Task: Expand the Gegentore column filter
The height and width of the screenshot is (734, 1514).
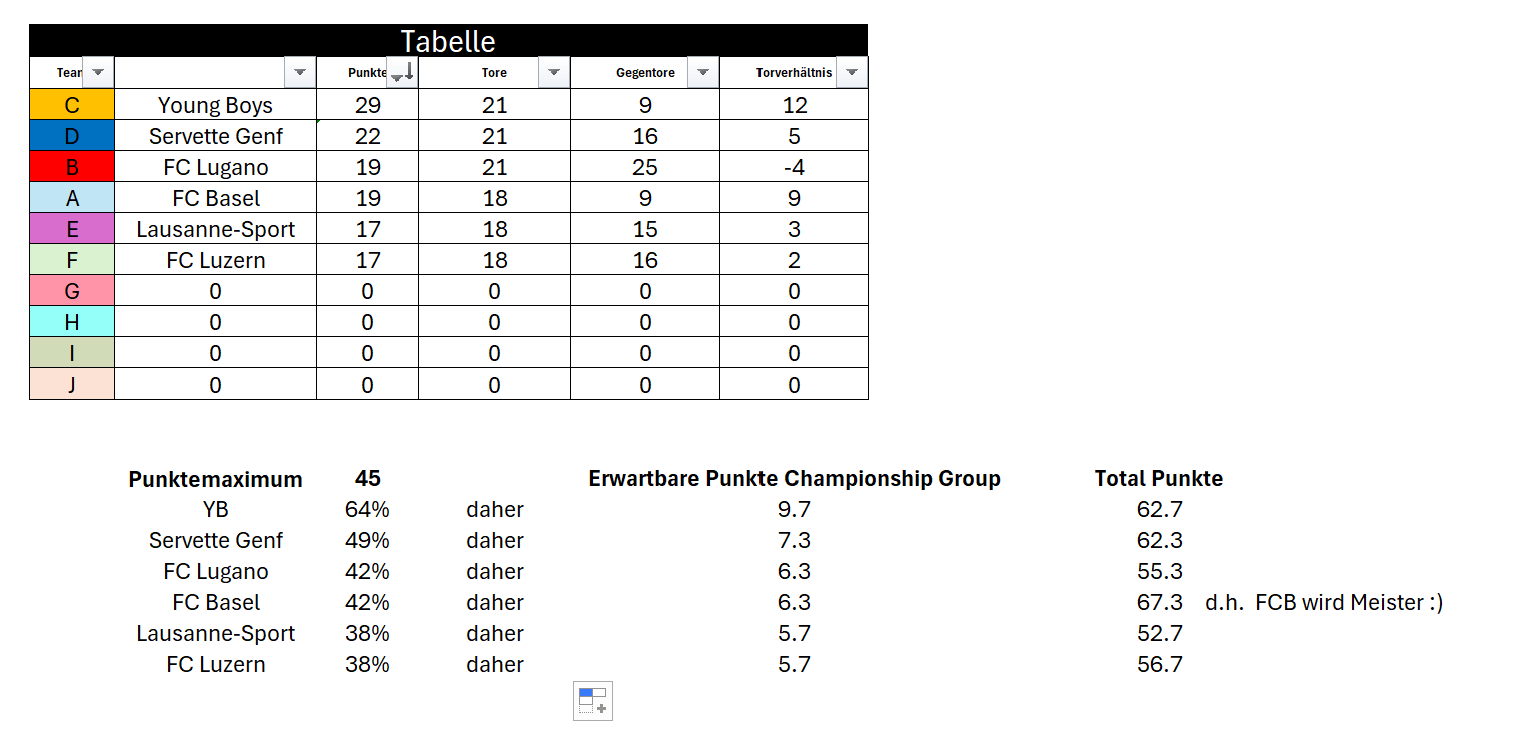Action: coord(702,72)
